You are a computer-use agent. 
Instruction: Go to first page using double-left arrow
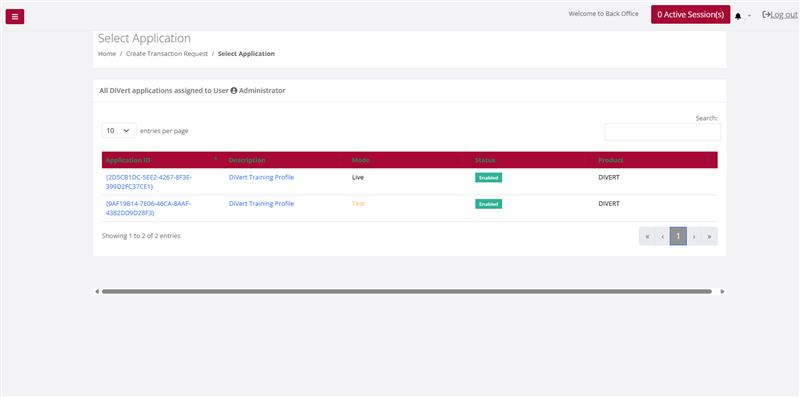(x=647, y=236)
